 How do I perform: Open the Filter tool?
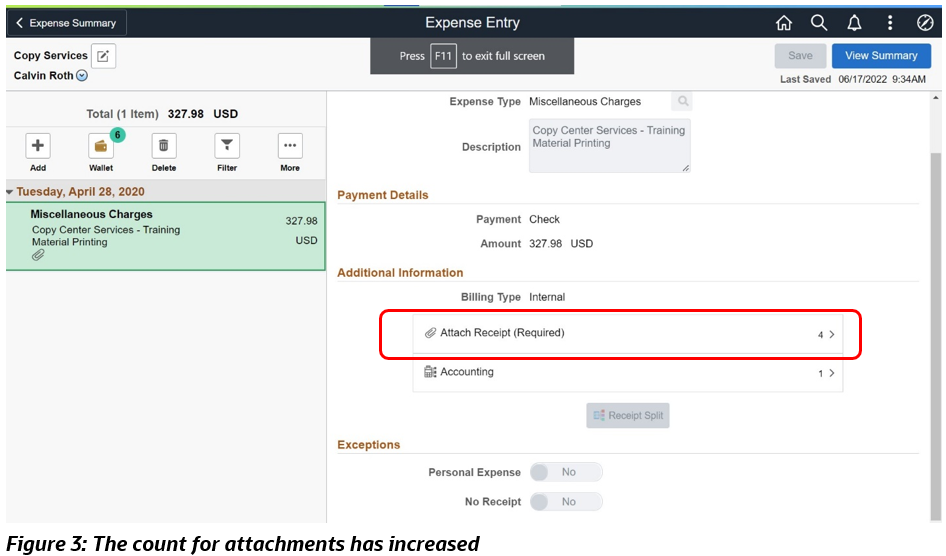pyautogui.click(x=227, y=146)
